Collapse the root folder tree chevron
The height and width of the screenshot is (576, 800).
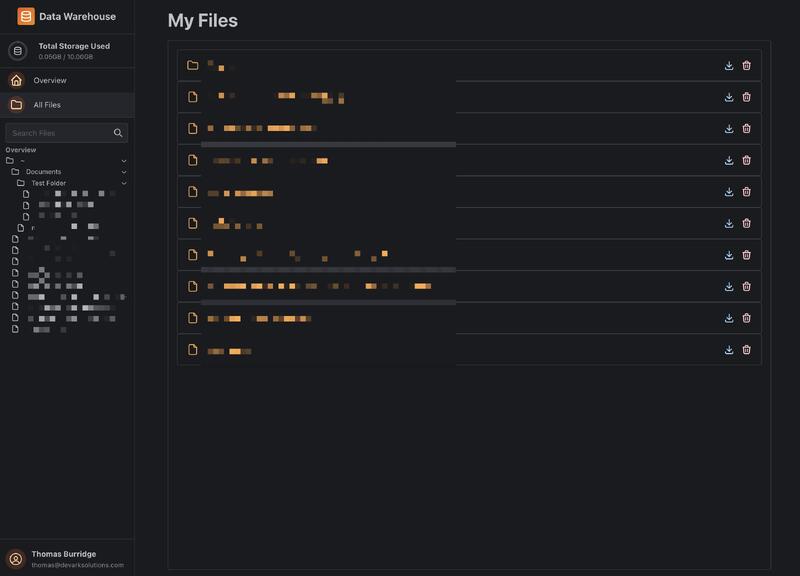(124, 161)
